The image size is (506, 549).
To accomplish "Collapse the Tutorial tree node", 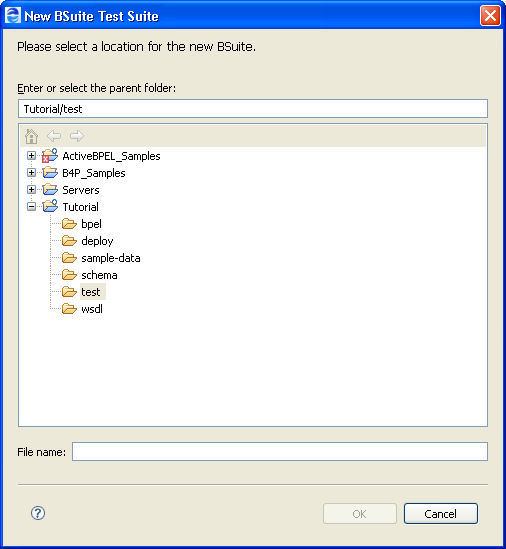I will [x=31, y=207].
